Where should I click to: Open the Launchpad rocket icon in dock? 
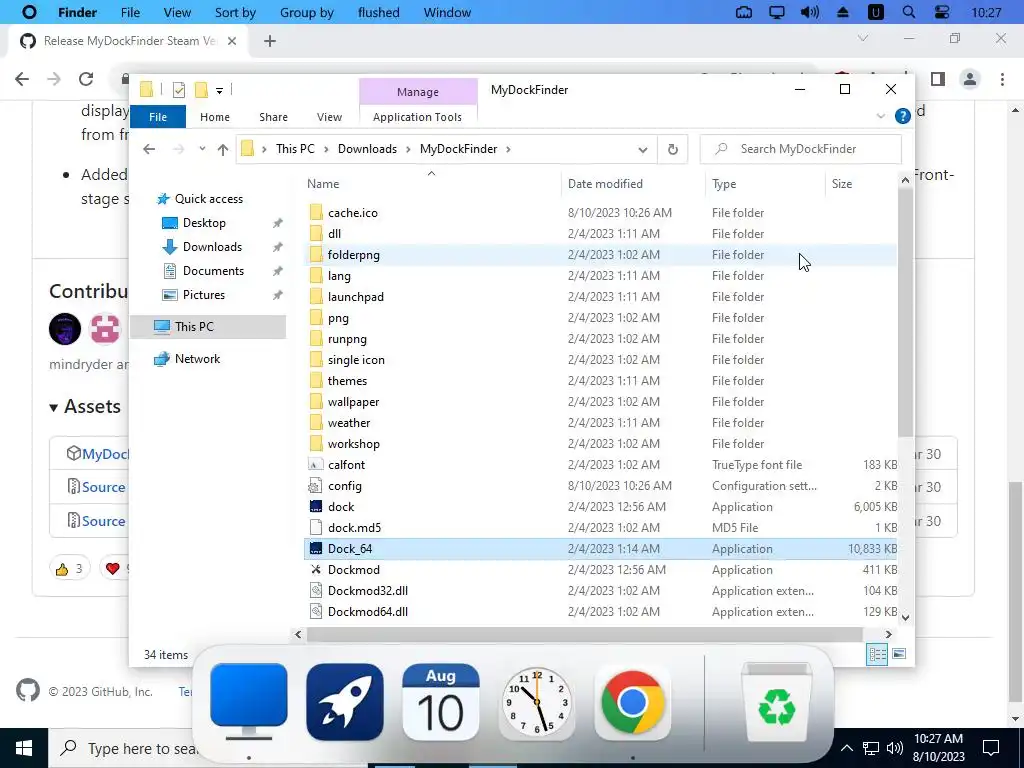[344, 702]
